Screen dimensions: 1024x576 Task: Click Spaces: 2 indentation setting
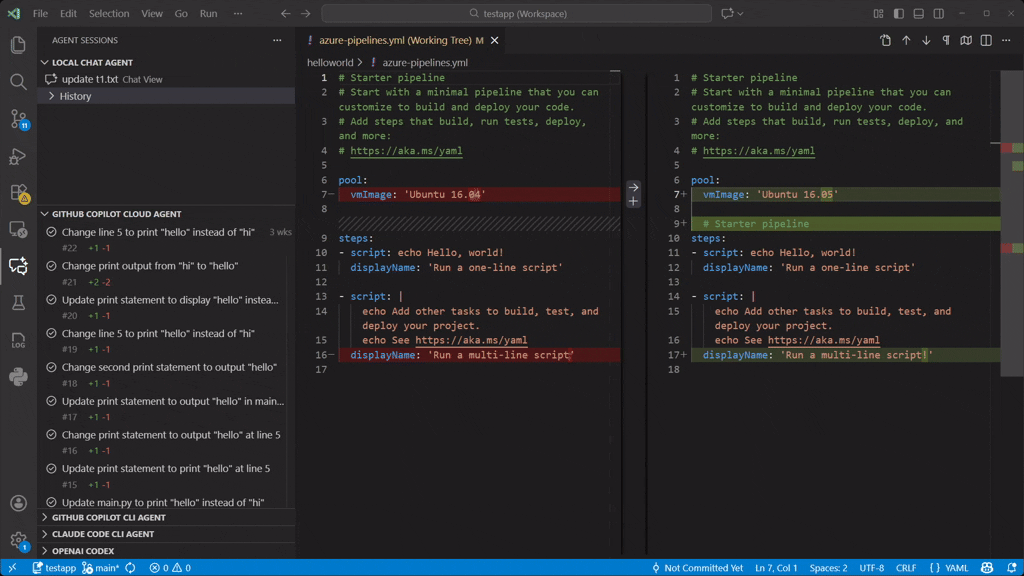(828, 568)
